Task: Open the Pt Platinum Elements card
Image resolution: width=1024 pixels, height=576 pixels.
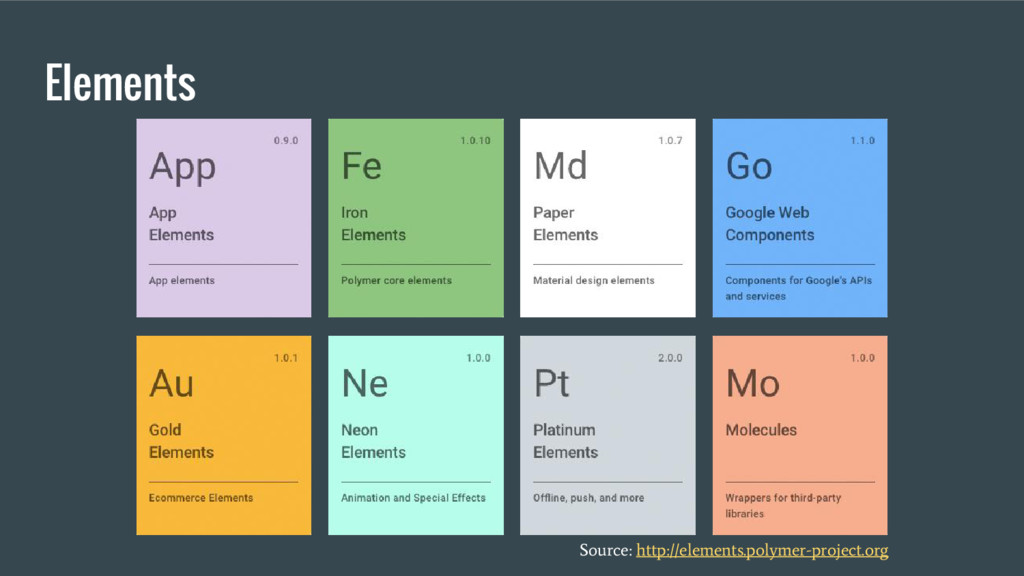Action: (x=607, y=435)
